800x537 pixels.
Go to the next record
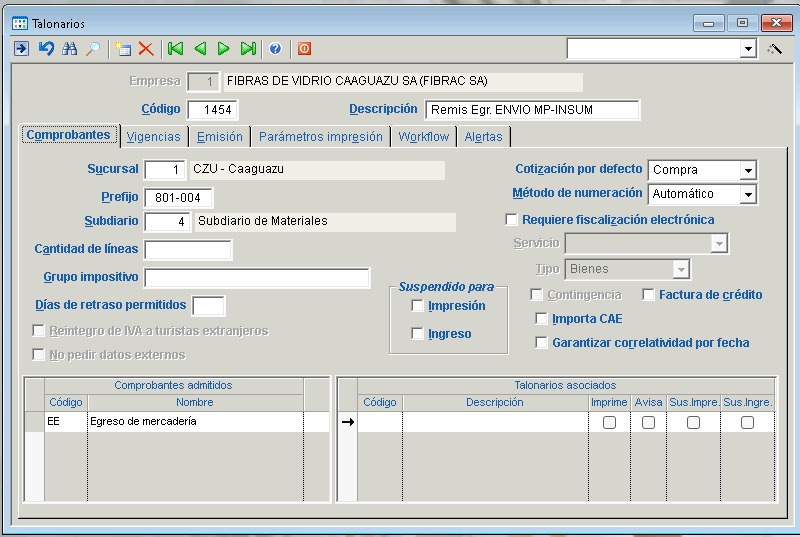[x=223, y=48]
